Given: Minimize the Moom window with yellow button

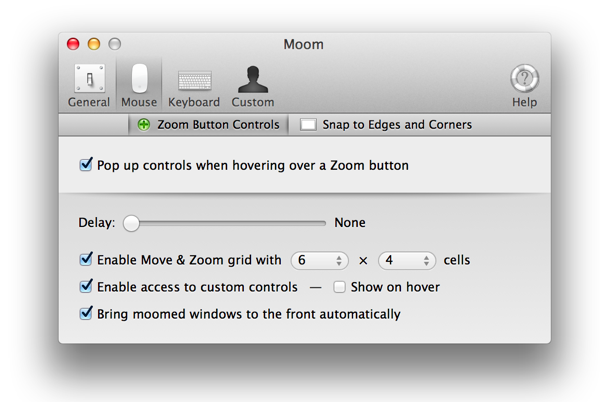Looking at the screenshot, I should pos(94,44).
